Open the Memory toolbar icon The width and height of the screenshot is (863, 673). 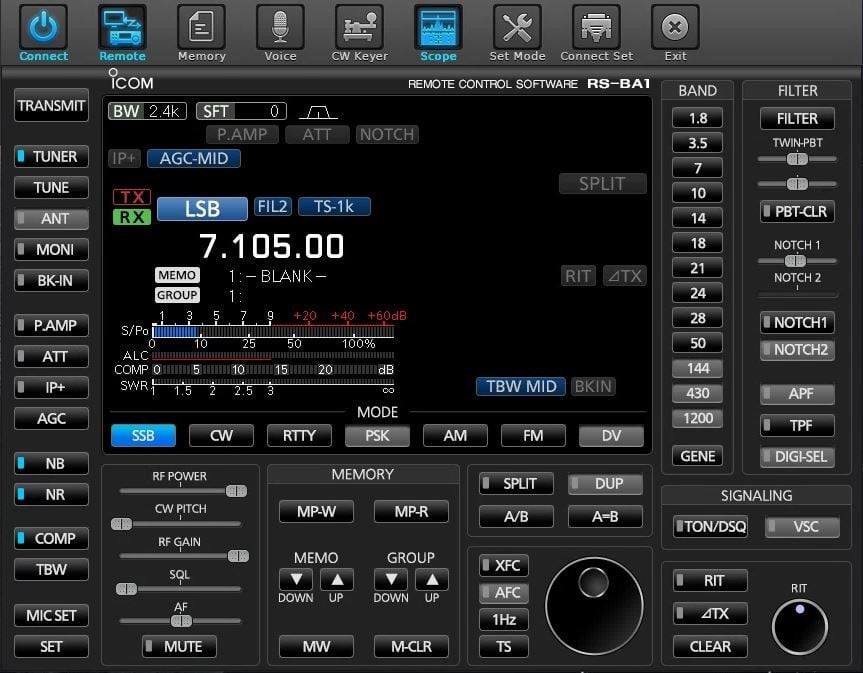[201, 27]
